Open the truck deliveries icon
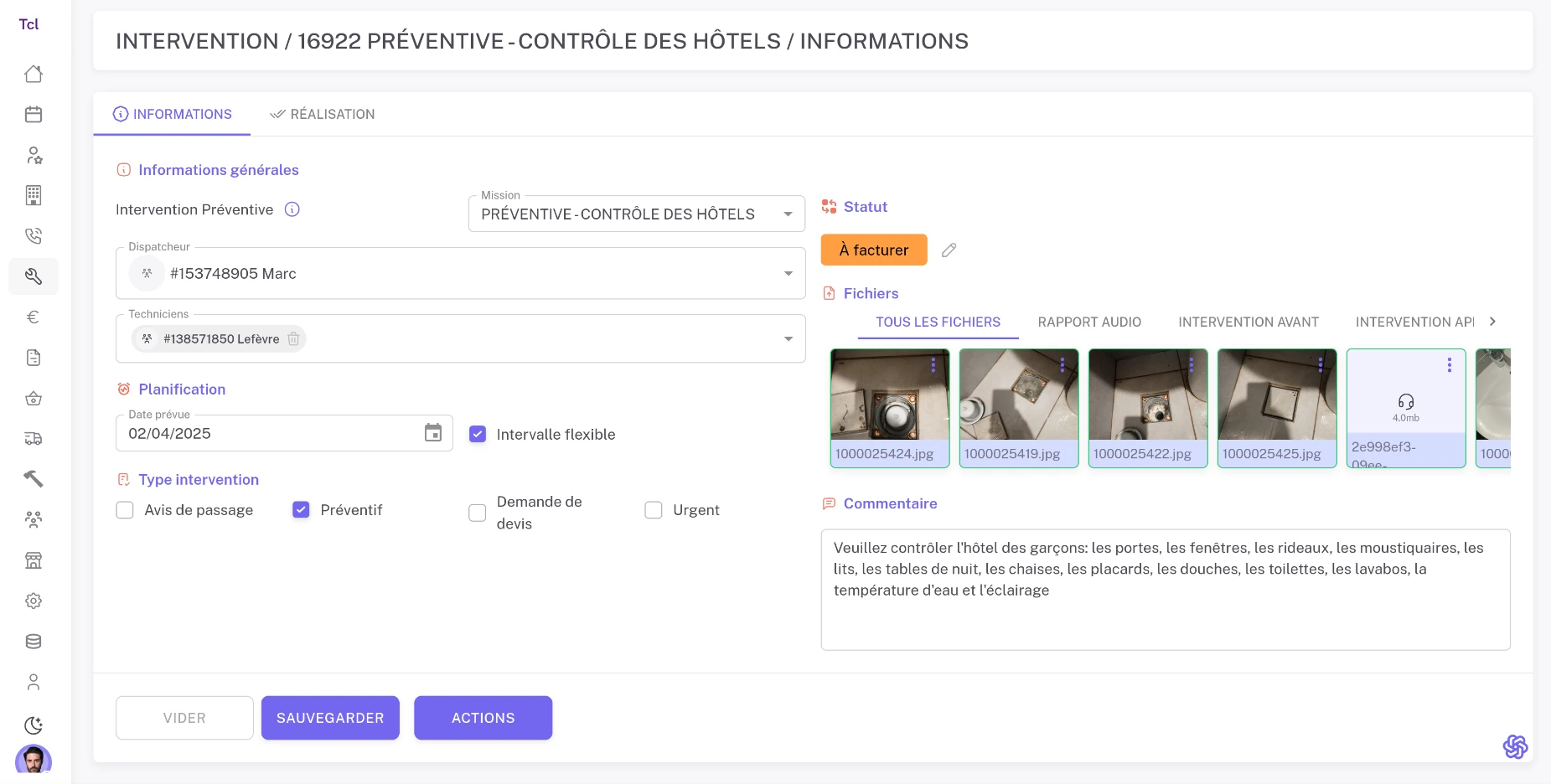Screen dimensions: 1551x784 33,438
